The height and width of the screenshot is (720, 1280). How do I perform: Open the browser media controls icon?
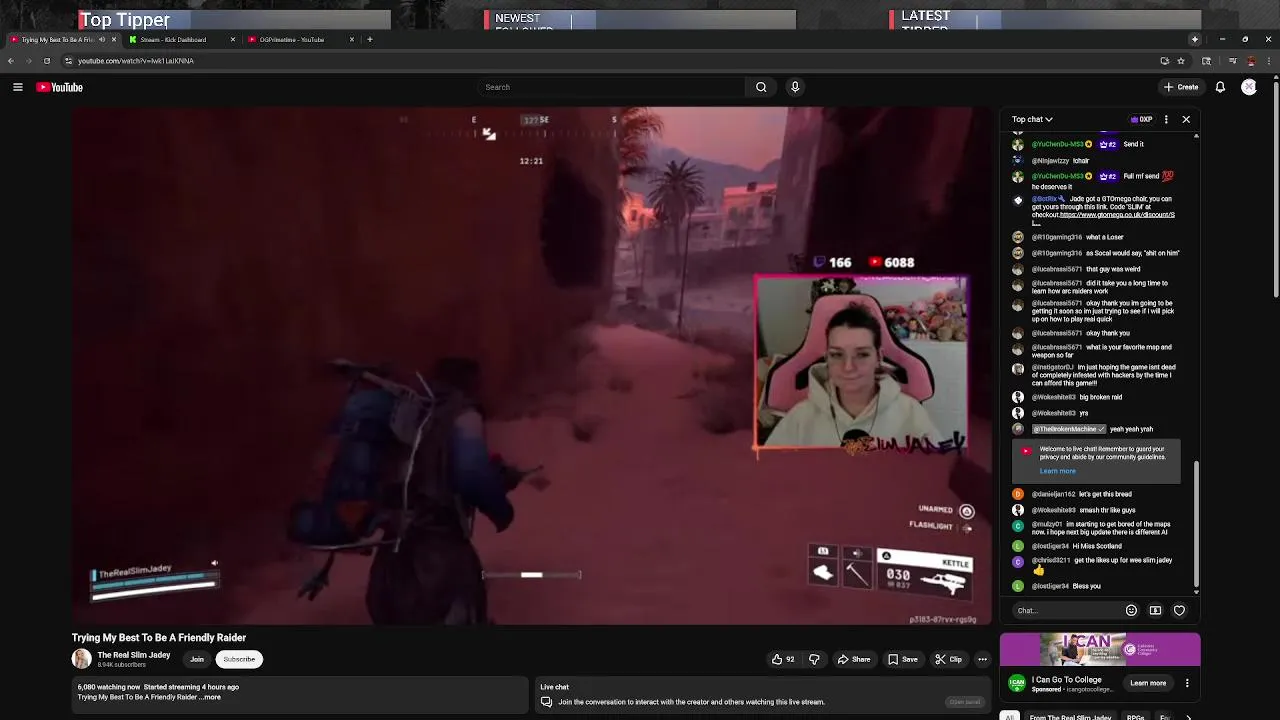click(x=1234, y=61)
